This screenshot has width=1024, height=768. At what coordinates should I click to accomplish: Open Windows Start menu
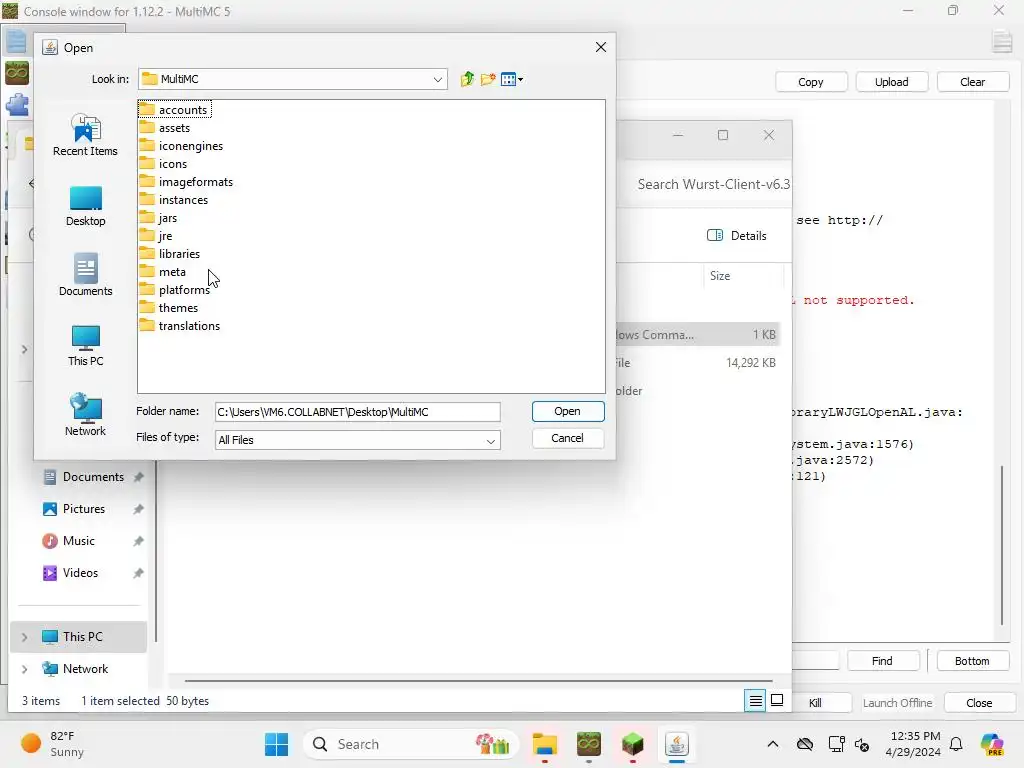point(277,744)
